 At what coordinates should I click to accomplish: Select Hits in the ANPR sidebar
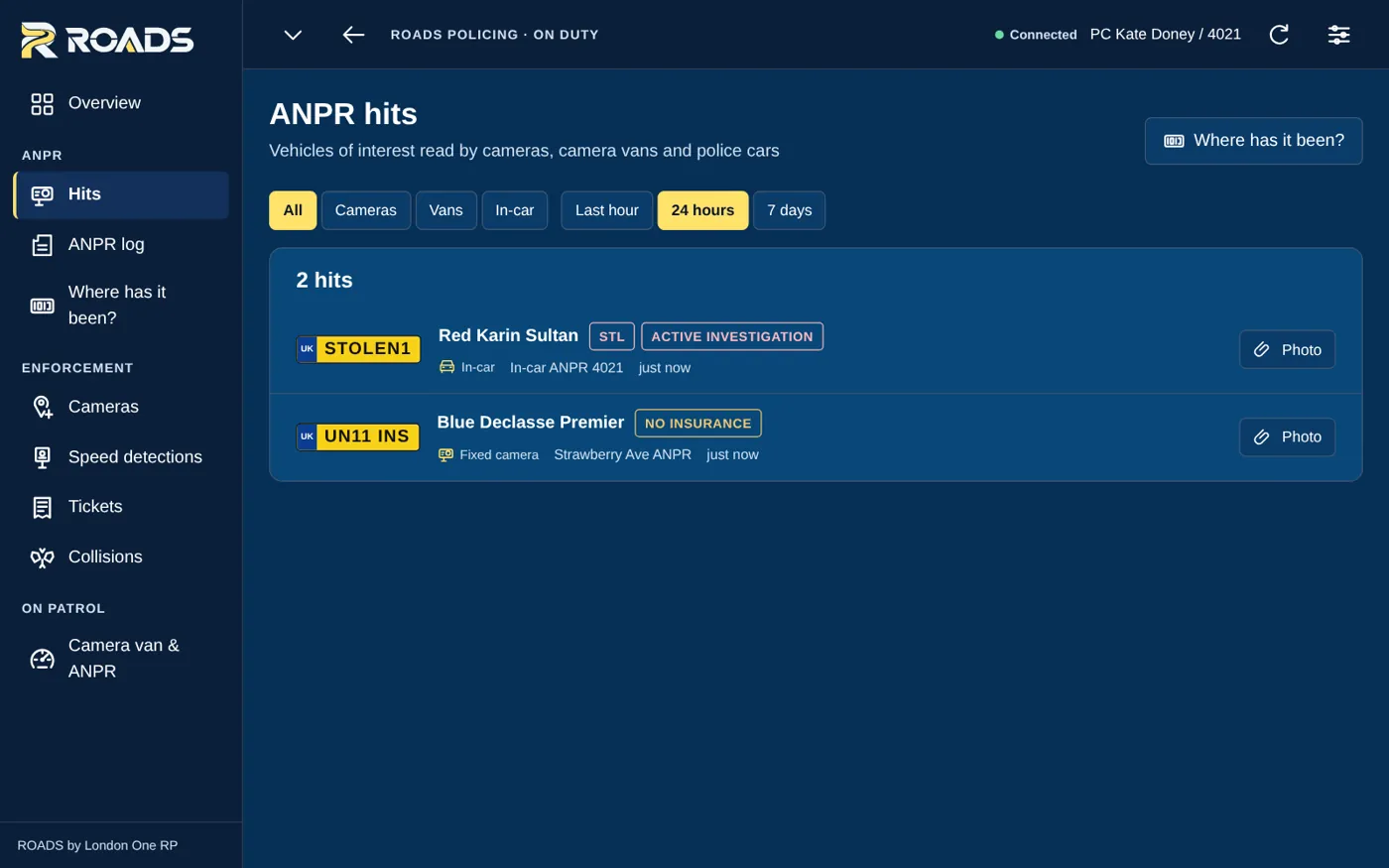pyautogui.click(x=121, y=194)
